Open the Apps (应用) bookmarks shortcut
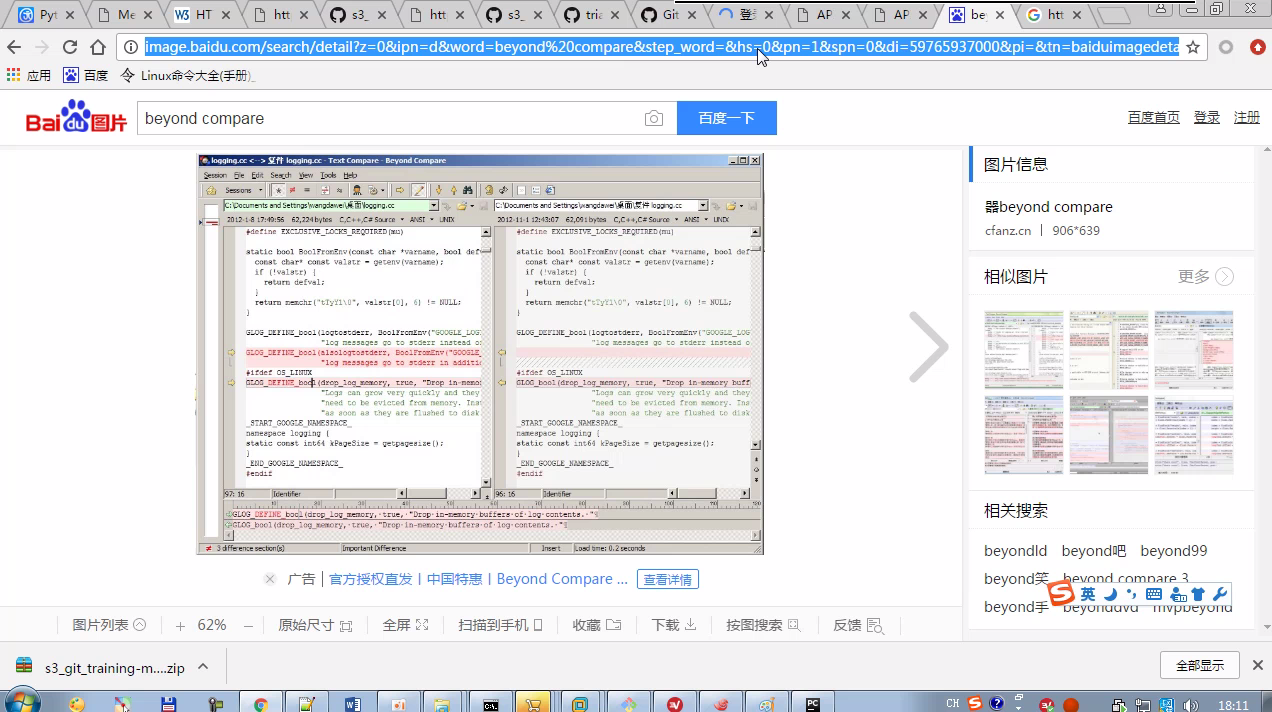The height and width of the screenshot is (712, 1272). click(29, 75)
